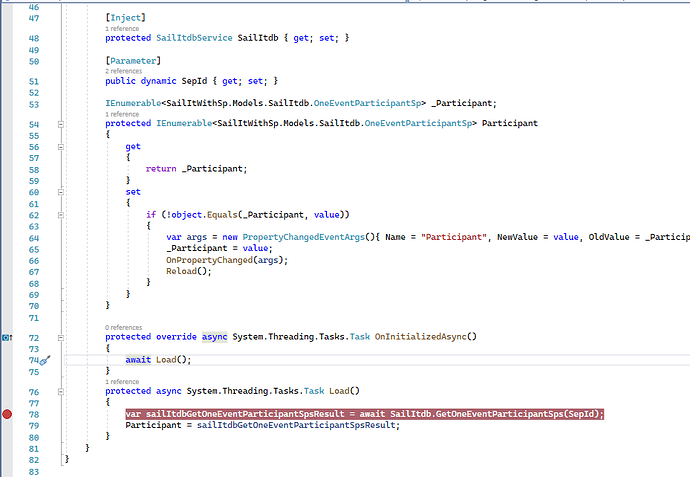Click OnInitializedAsync method name on line 72
Viewport: 690px width, 477px height.
point(421,337)
